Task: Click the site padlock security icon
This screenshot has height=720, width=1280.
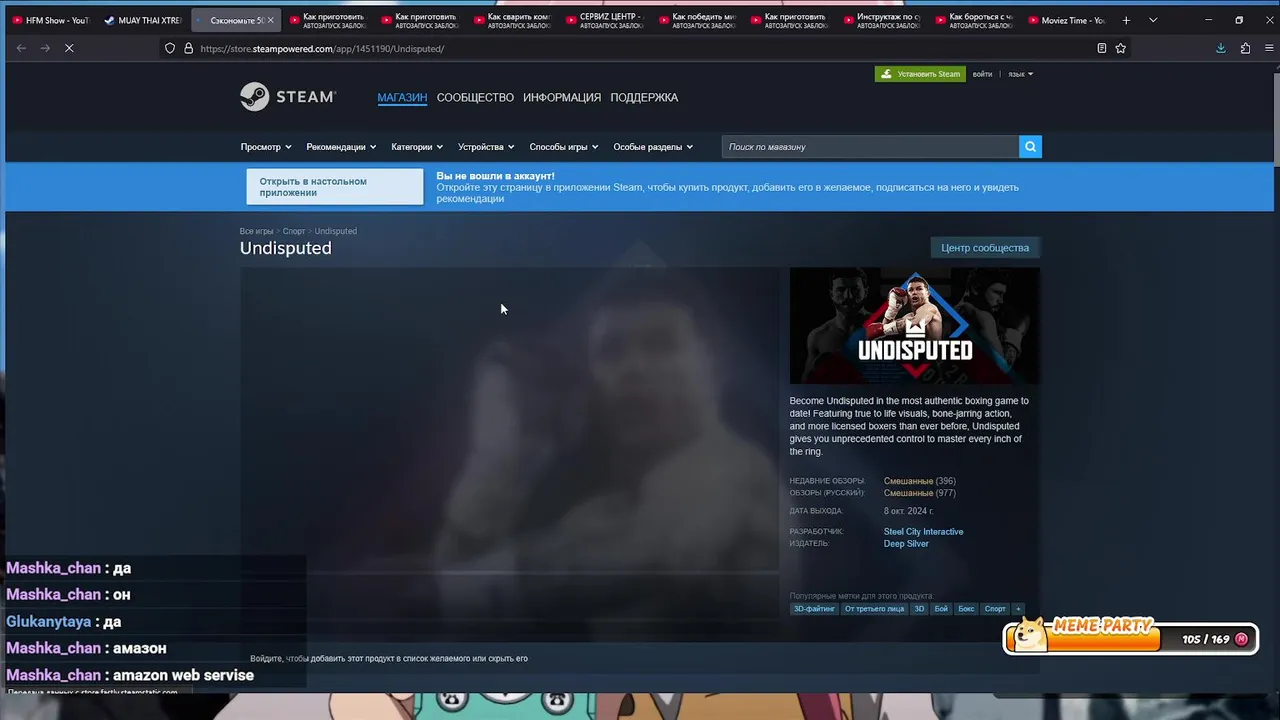Action: coord(188,48)
